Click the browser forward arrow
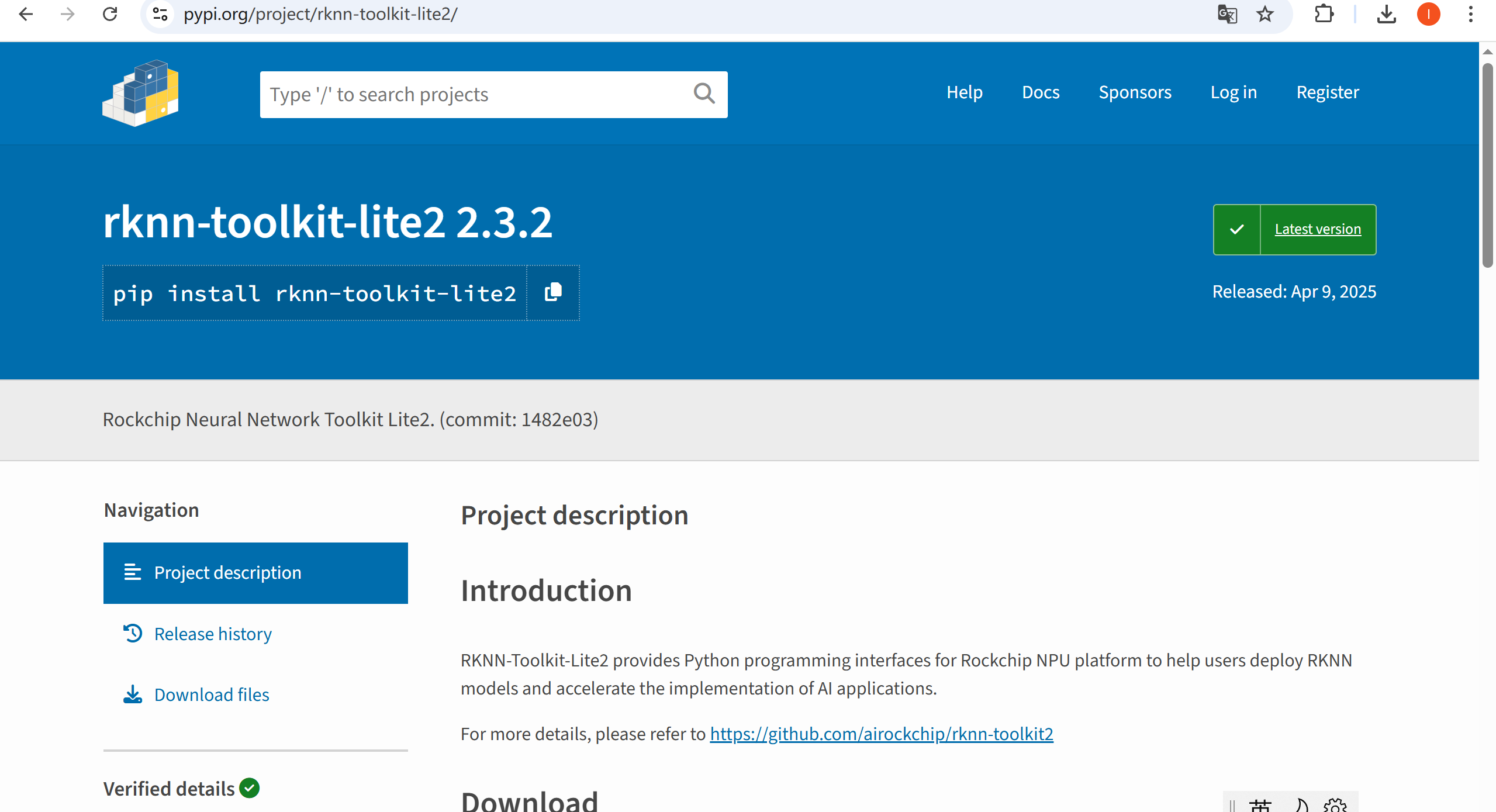Screen dimensions: 1496x812 pyautogui.click(x=68, y=13)
